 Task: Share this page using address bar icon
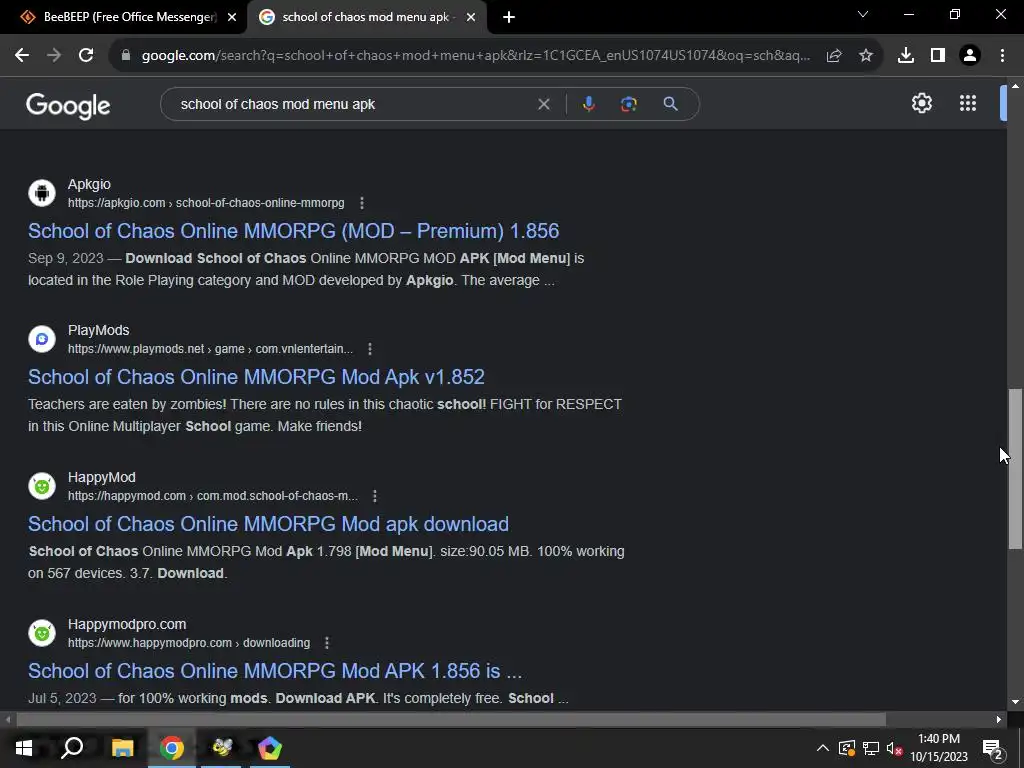(834, 56)
